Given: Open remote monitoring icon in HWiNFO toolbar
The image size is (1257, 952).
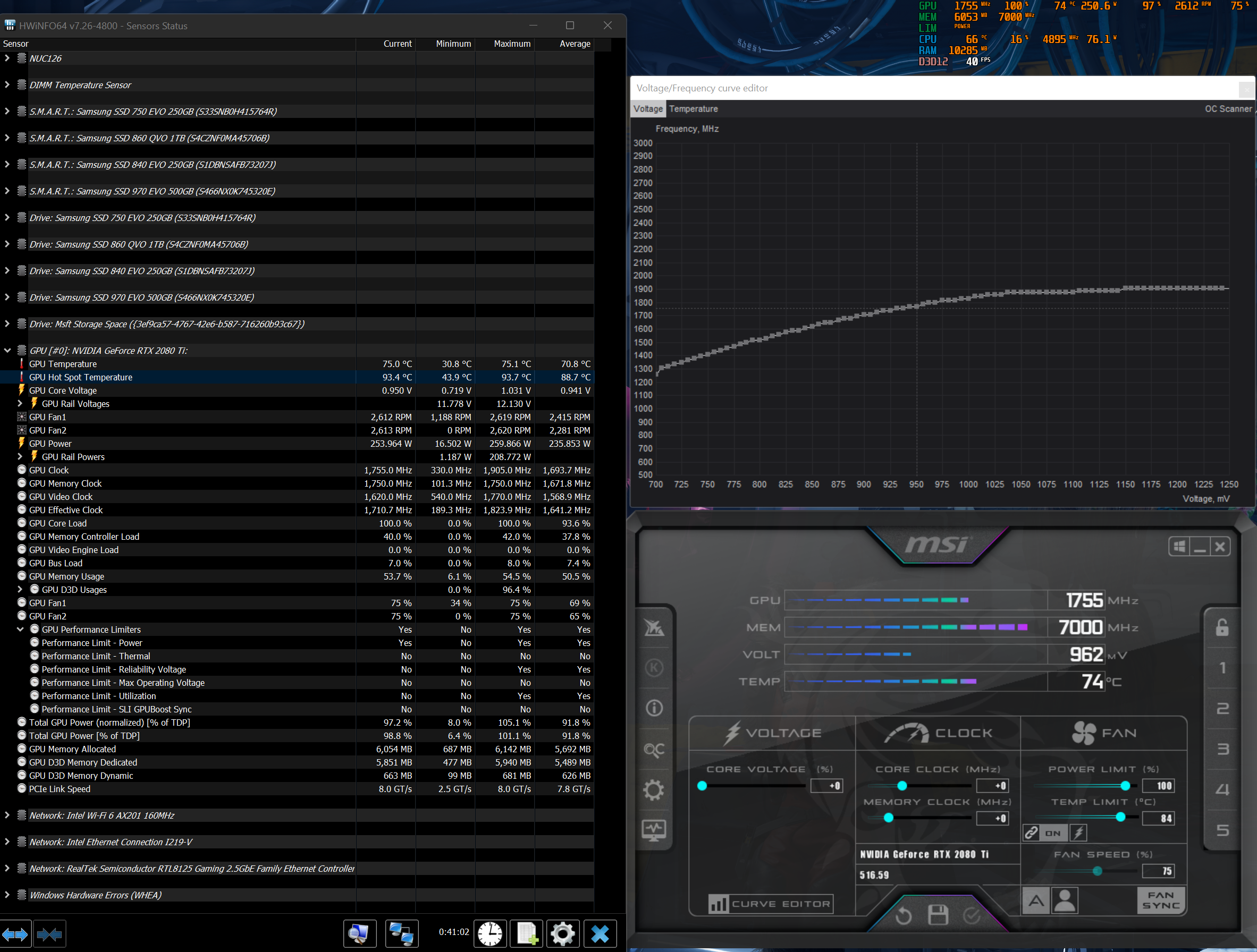Looking at the screenshot, I should tap(402, 933).
